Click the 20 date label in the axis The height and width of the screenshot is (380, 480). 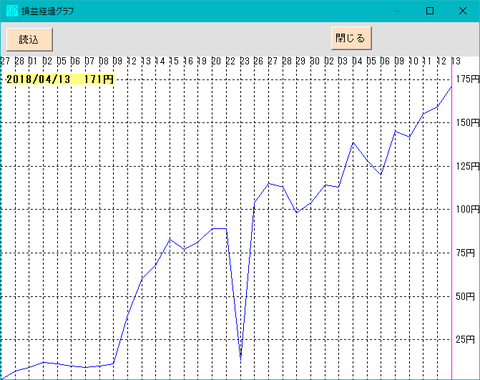[216, 61]
